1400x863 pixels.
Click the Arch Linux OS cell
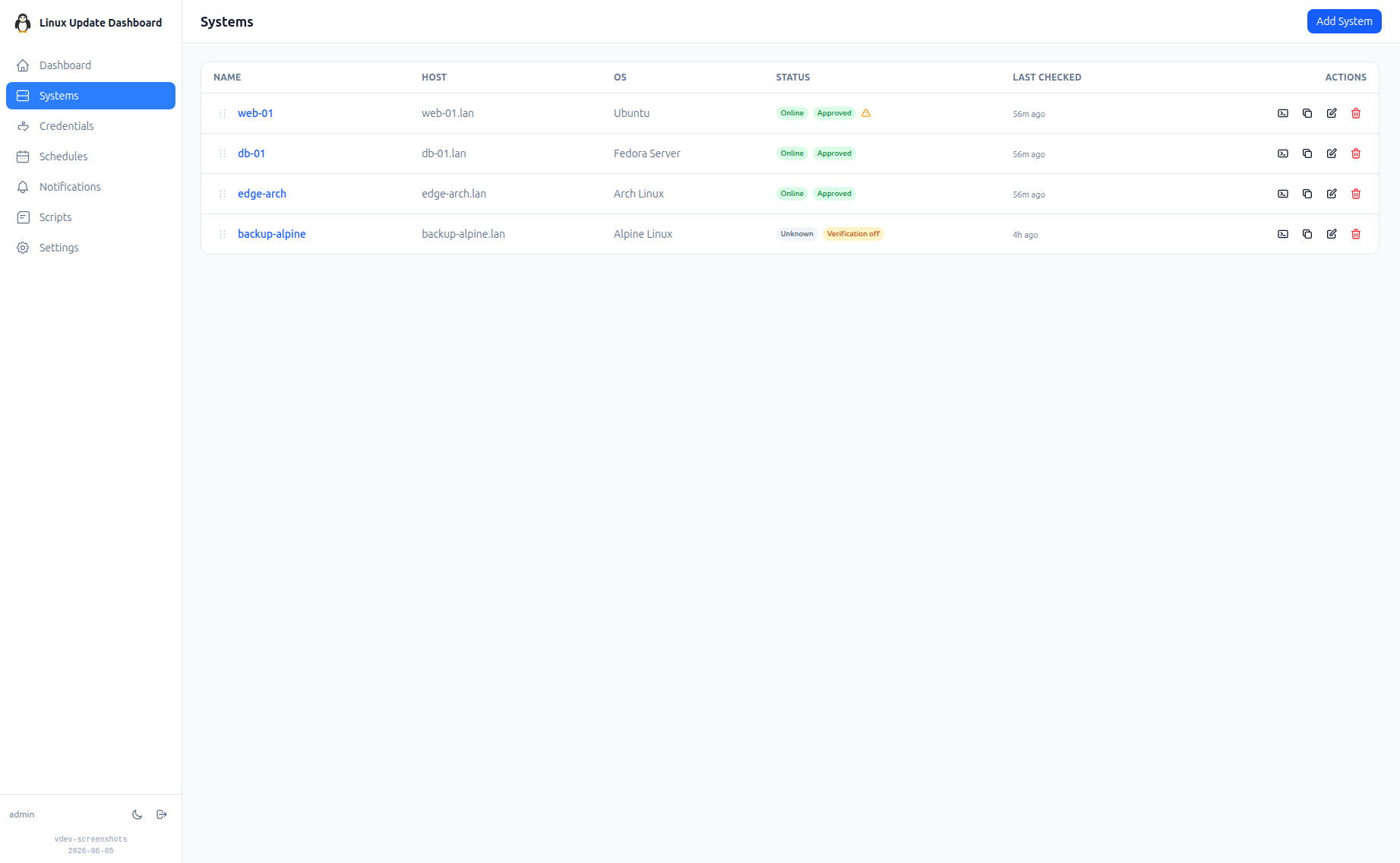639,194
